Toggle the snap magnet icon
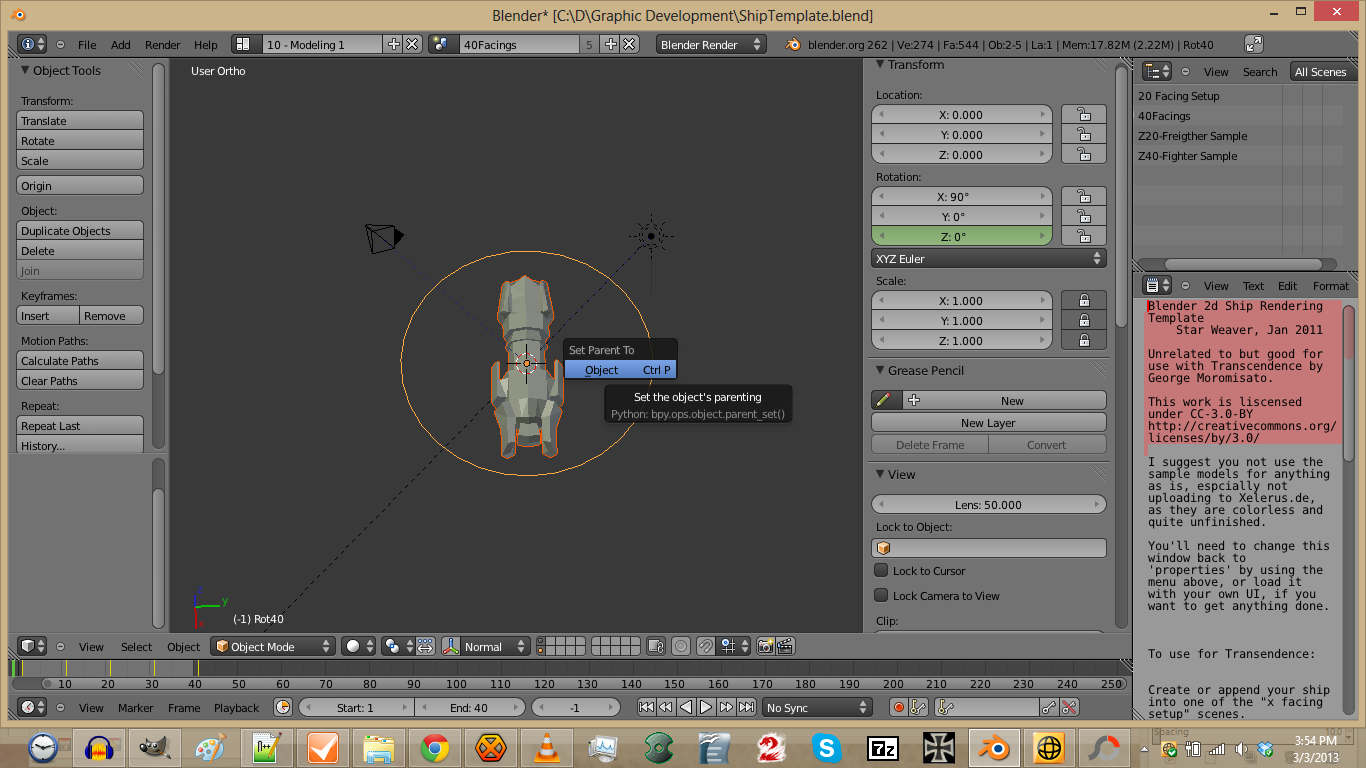Image resolution: width=1366 pixels, height=768 pixels. [704, 646]
